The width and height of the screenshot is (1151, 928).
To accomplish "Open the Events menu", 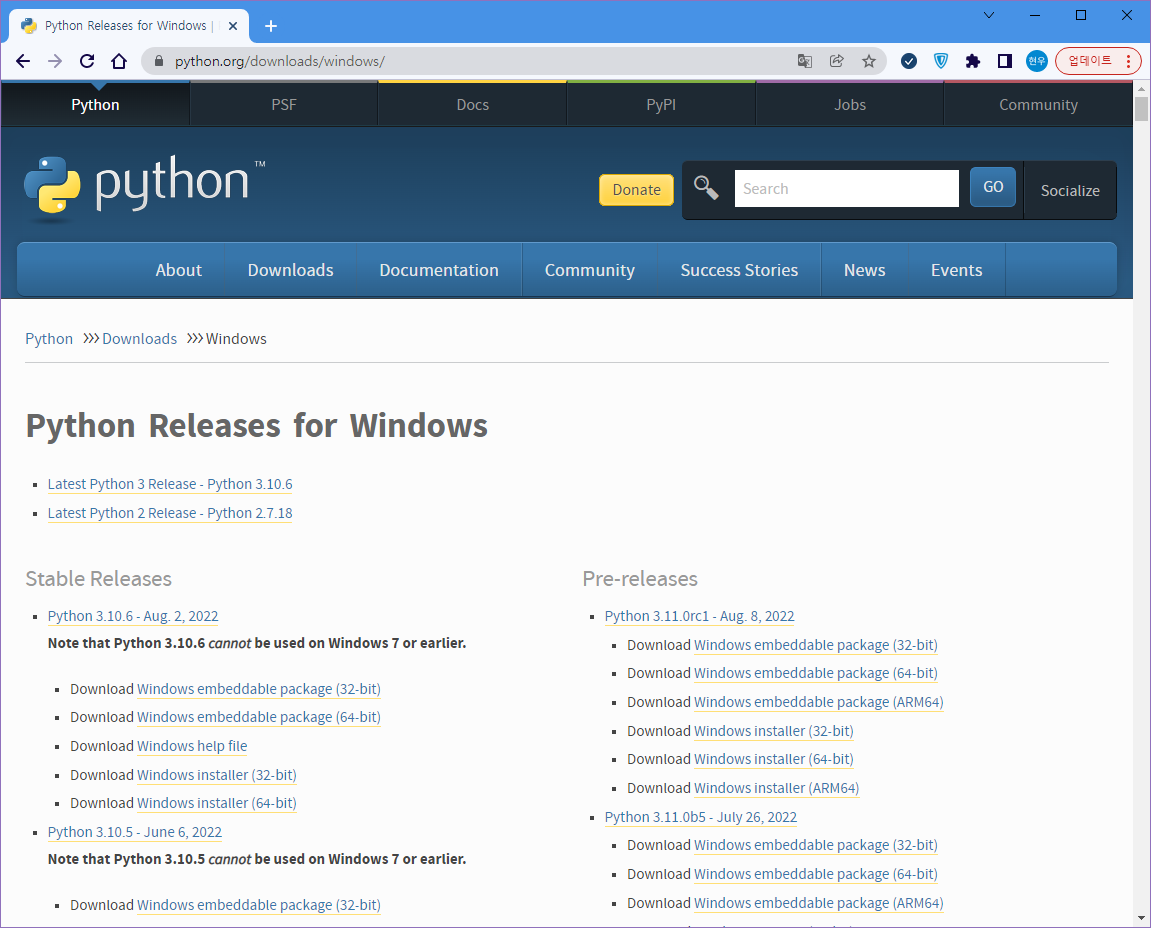I will [956, 270].
